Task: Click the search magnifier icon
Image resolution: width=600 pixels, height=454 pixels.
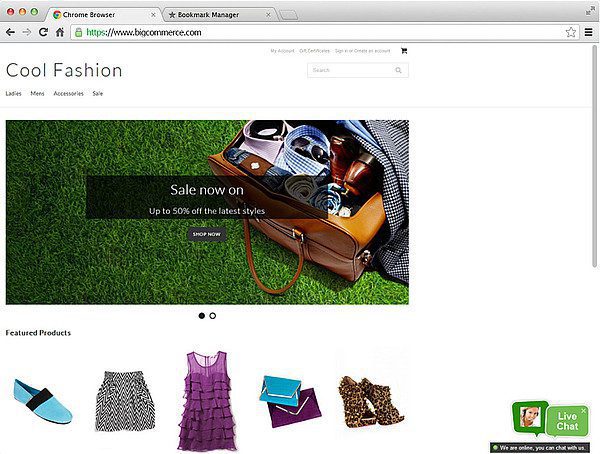Action: point(398,70)
